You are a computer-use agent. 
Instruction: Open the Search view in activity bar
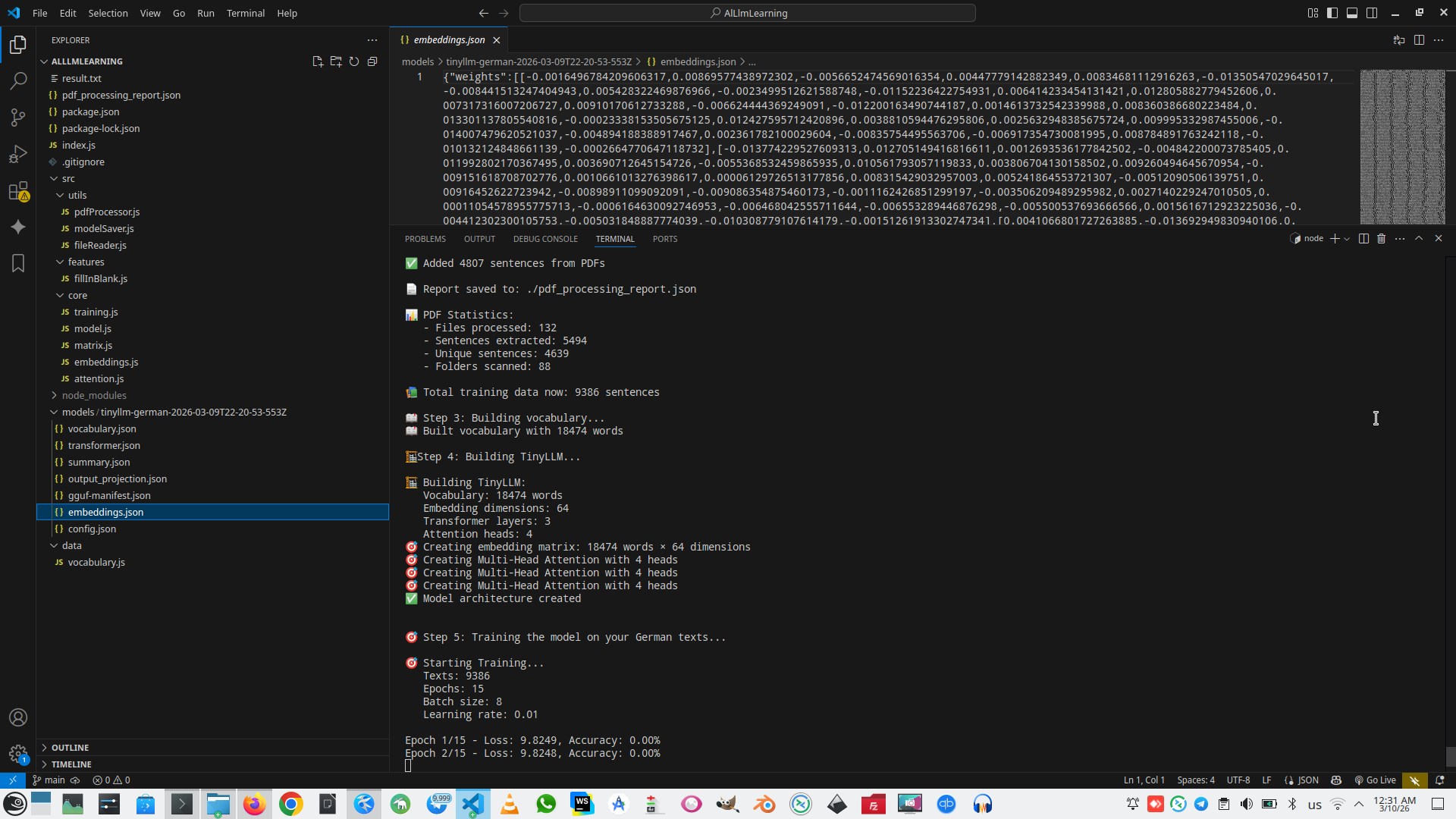(18, 80)
